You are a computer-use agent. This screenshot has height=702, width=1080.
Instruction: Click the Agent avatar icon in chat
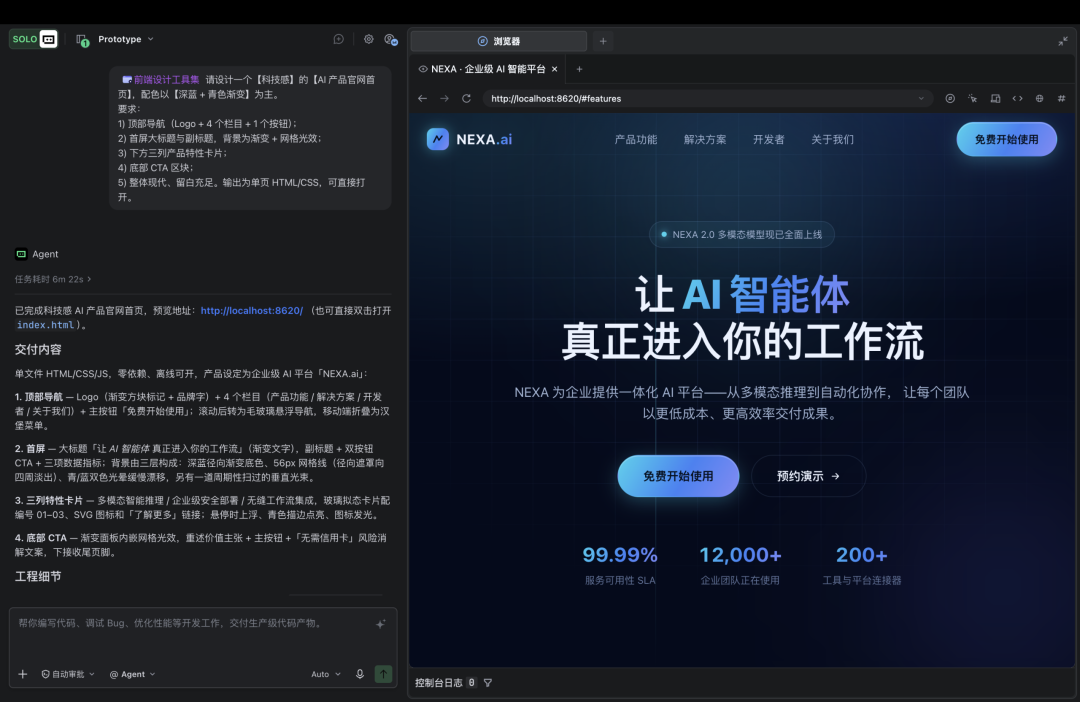21,254
